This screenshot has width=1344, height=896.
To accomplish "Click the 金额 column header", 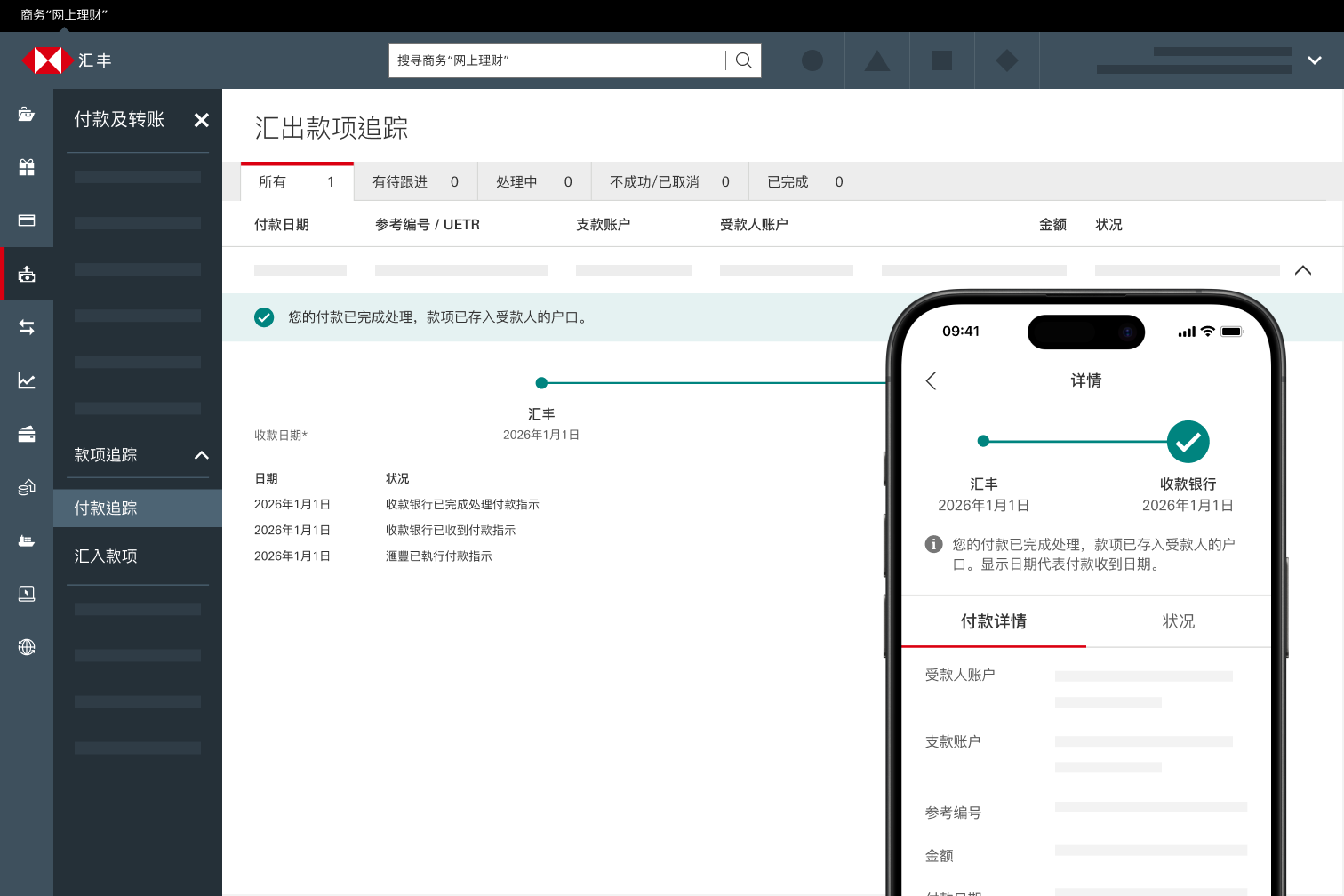I will [1052, 225].
